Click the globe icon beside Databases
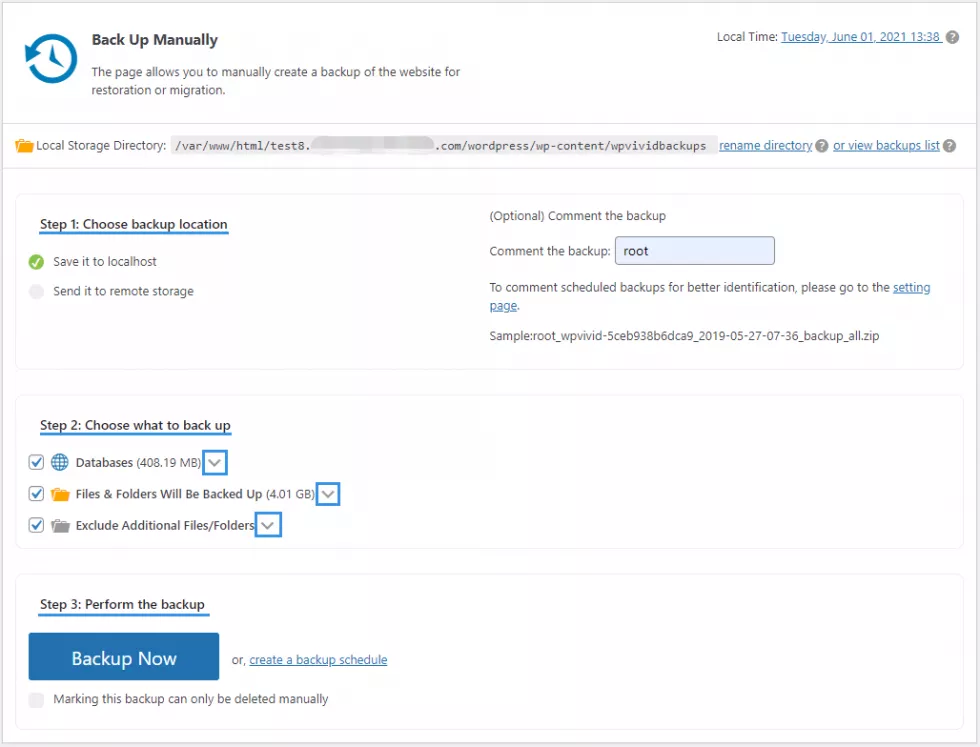The image size is (980, 747). tap(59, 462)
